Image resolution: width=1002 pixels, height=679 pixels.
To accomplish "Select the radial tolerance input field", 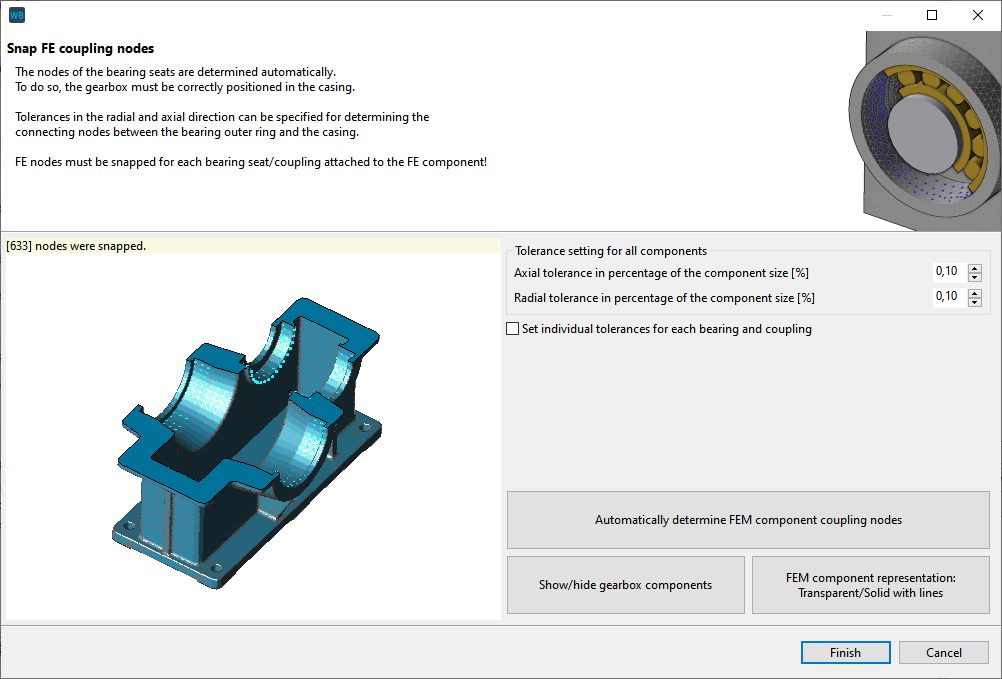I will 947,296.
